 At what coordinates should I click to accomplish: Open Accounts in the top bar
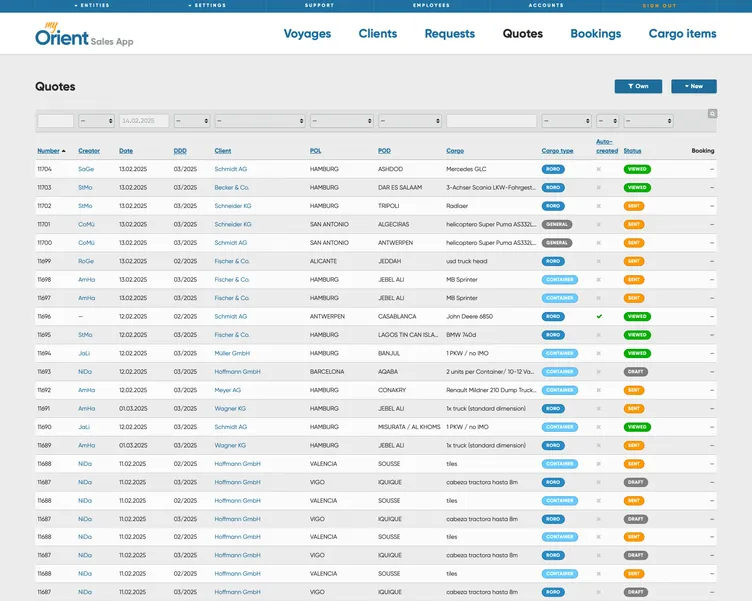[546, 5]
